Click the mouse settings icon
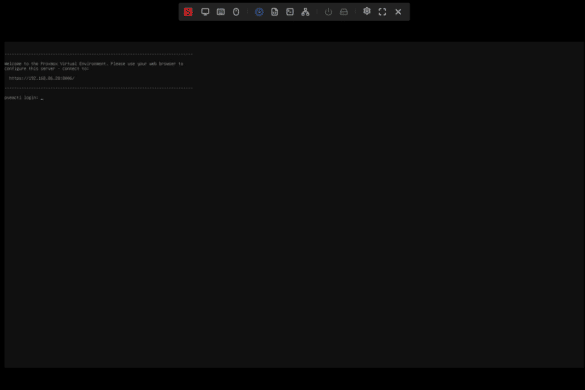 coord(236,12)
